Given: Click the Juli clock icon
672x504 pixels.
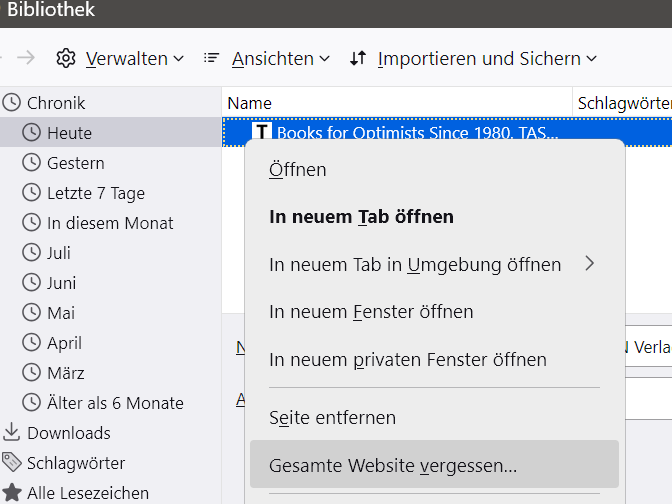Looking at the screenshot, I should click(x=32, y=253).
